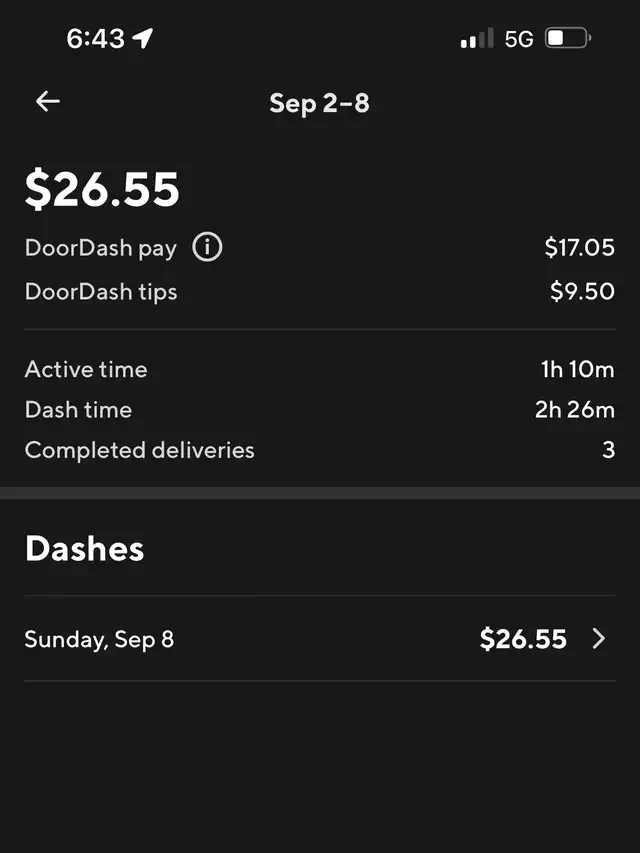Tap the $26.55 Sunday dash amount
The image size is (640, 853).
[x=523, y=639]
